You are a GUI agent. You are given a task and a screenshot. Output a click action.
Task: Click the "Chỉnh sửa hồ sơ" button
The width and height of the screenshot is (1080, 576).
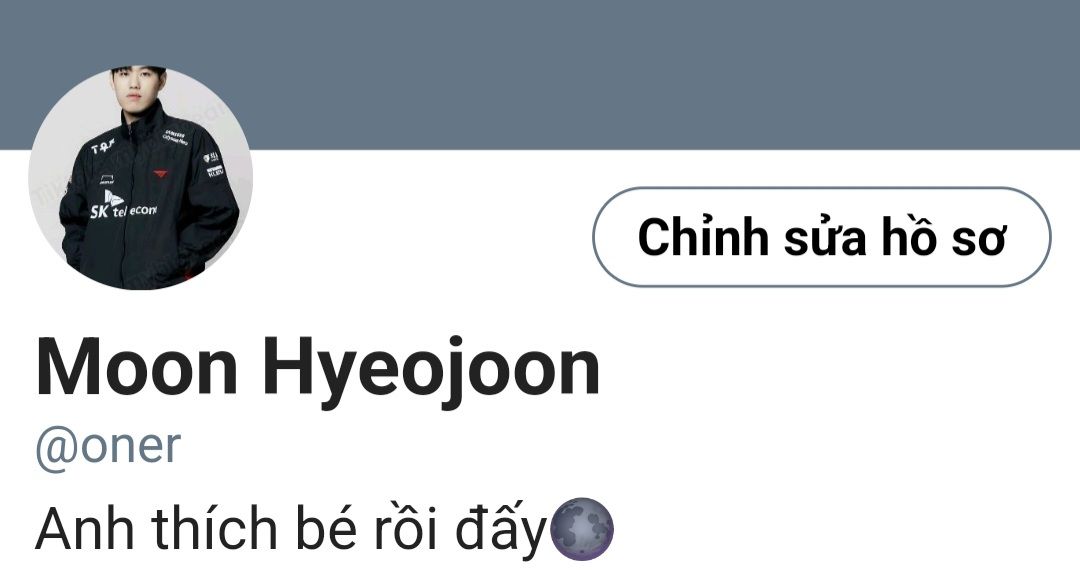pos(822,237)
